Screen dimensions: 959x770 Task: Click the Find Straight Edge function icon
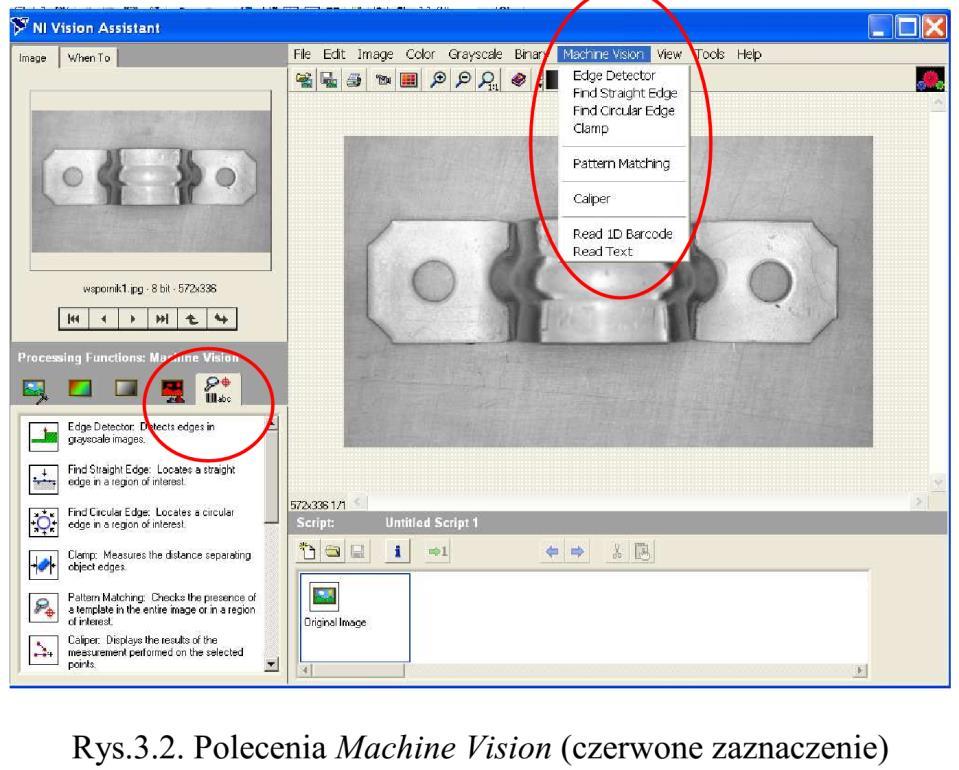[x=43, y=479]
